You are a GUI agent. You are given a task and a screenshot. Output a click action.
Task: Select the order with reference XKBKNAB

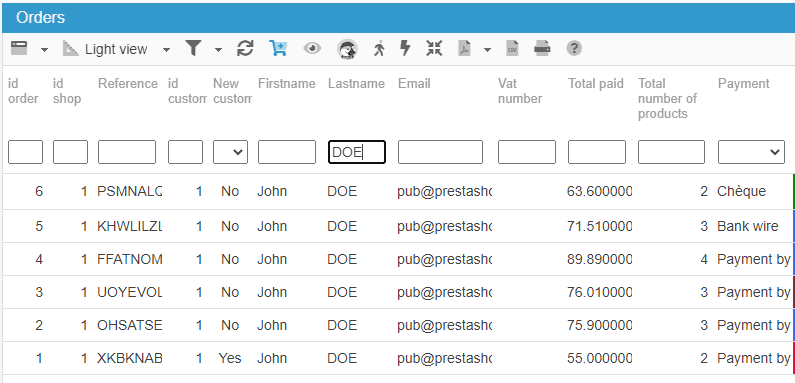(130, 358)
